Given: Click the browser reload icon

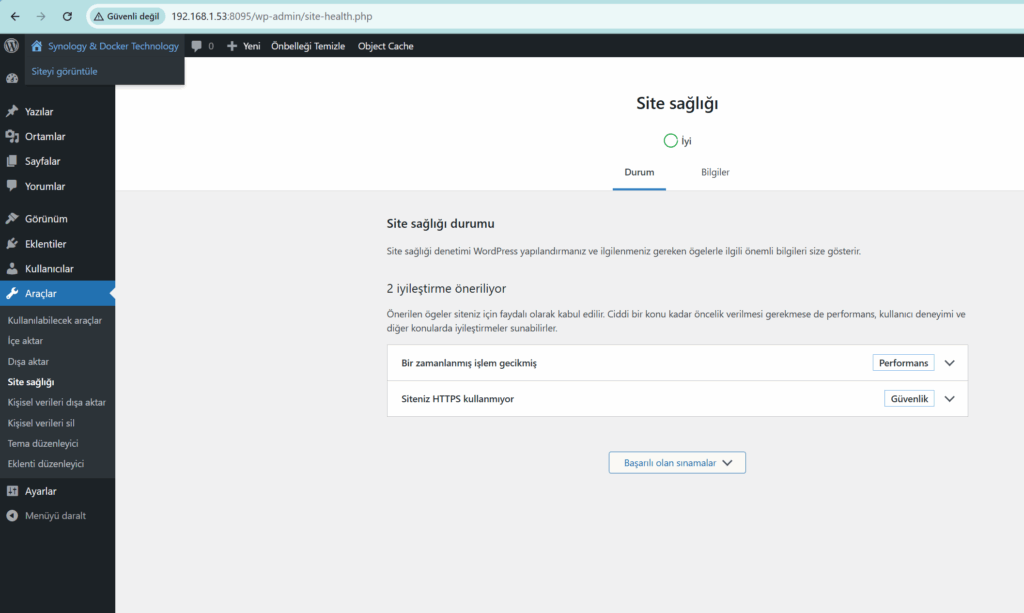Looking at the screenshot, I should coord(67,16).
